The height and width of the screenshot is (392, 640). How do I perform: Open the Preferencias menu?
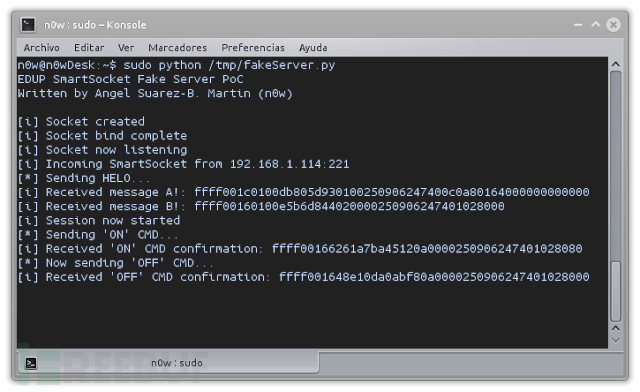pyautogui.click(x=253, y=48)
